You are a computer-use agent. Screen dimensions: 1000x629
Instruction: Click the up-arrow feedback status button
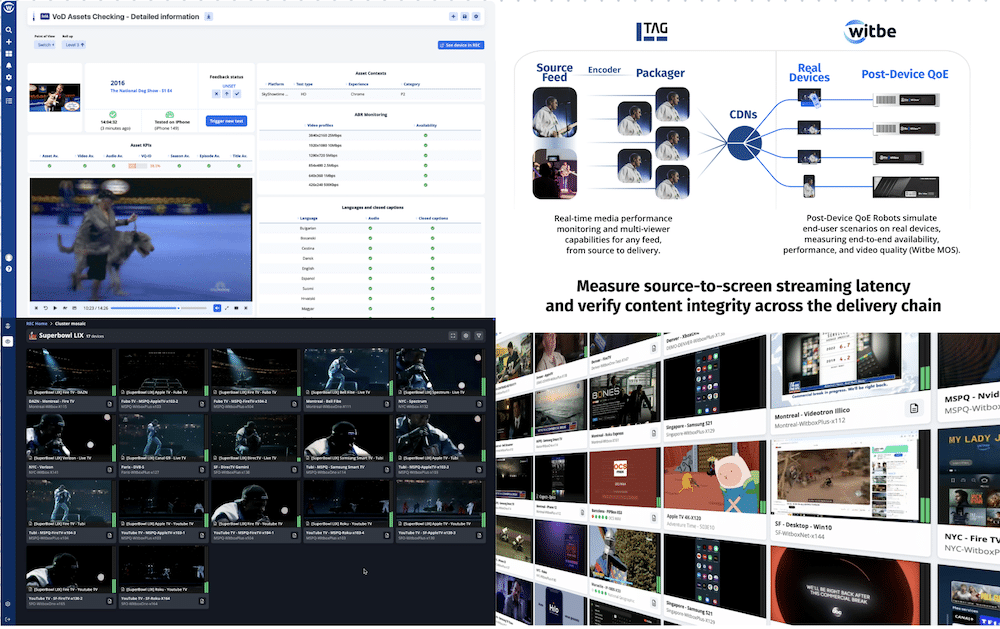coord(226,94)
